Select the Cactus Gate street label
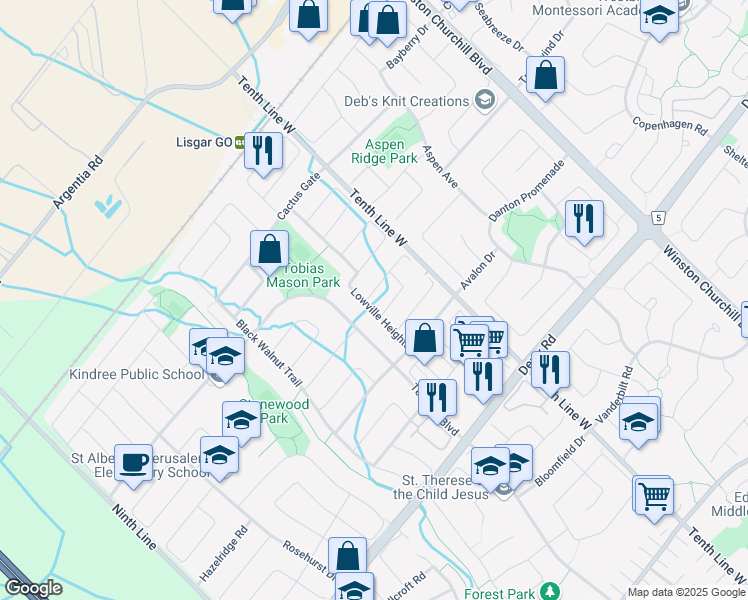Viewport: 748px width, 600px height. 299,197
